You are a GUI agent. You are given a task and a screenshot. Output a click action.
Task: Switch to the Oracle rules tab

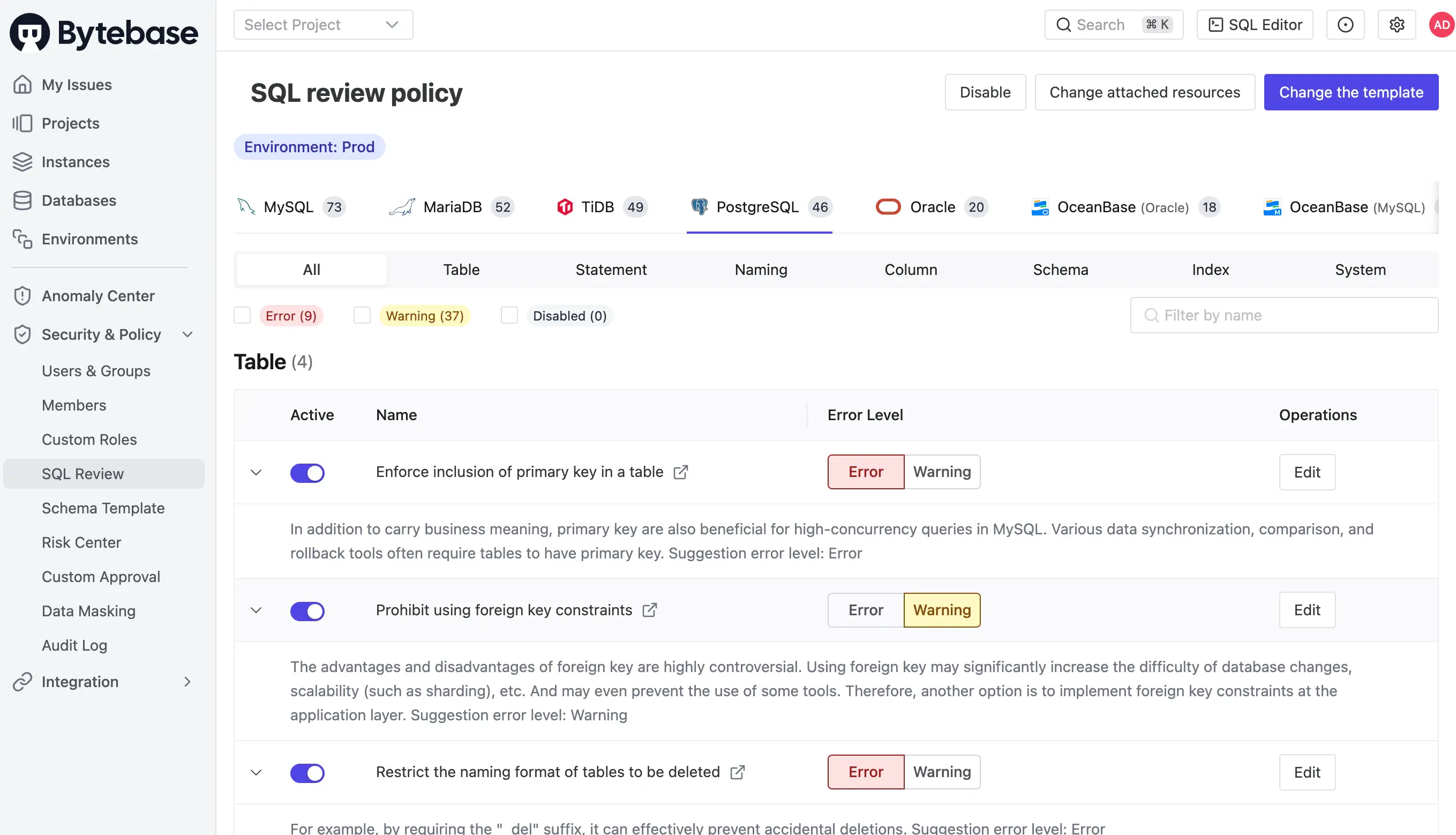pyautogui.click(x=932, y=207)
